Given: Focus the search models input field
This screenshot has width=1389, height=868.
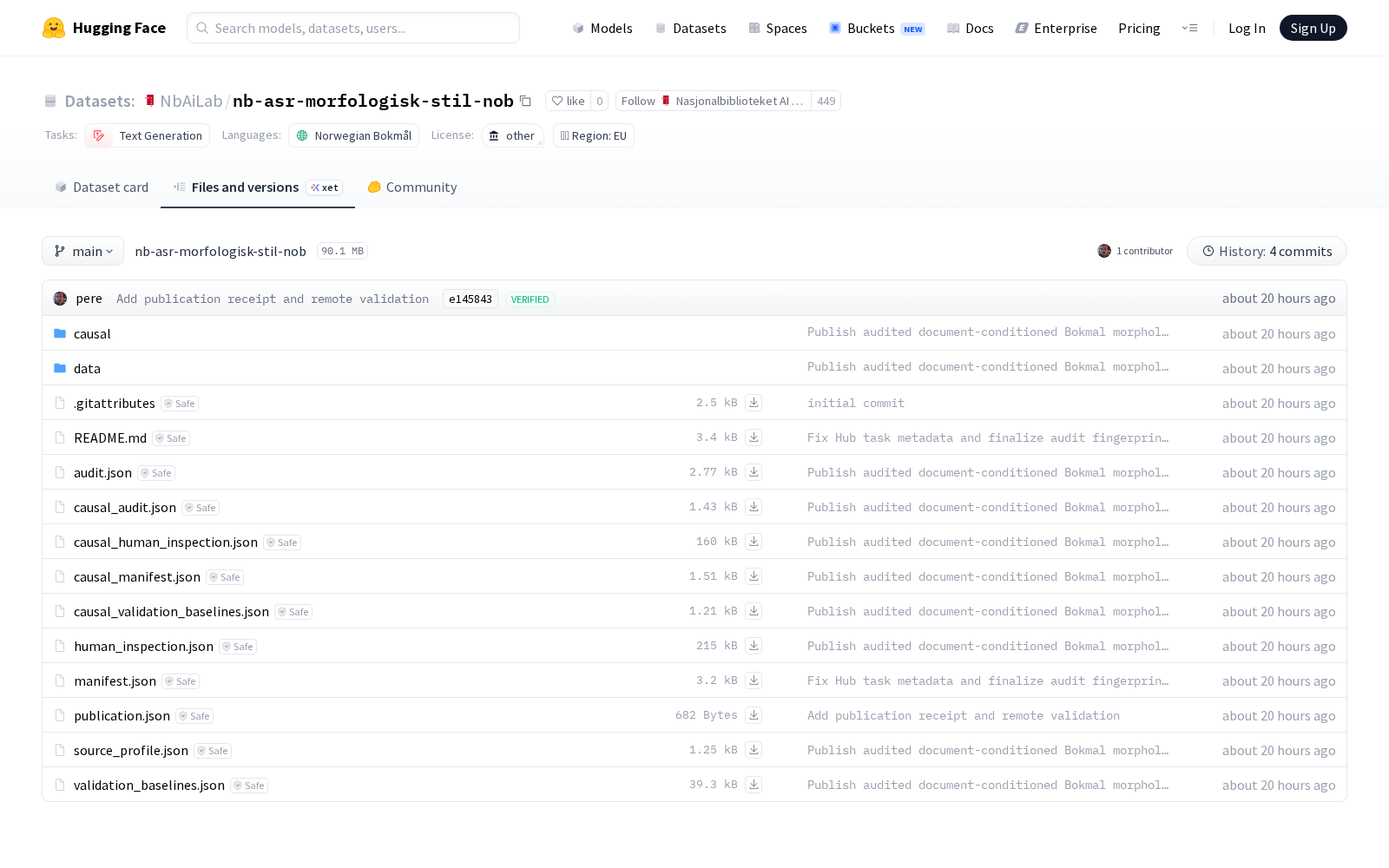Looking at the screenshot, I should click(353, 28).
